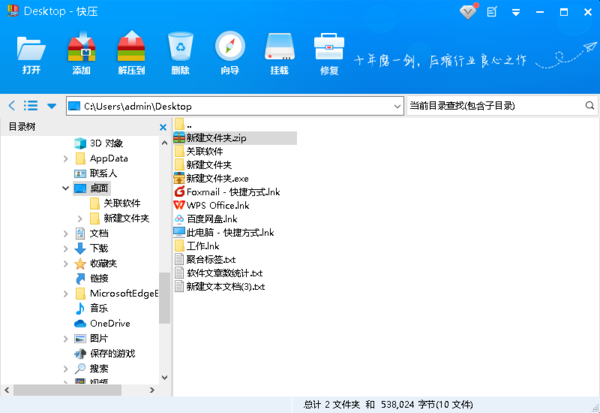Click tree scroll-up arrow

pos(165,143)
